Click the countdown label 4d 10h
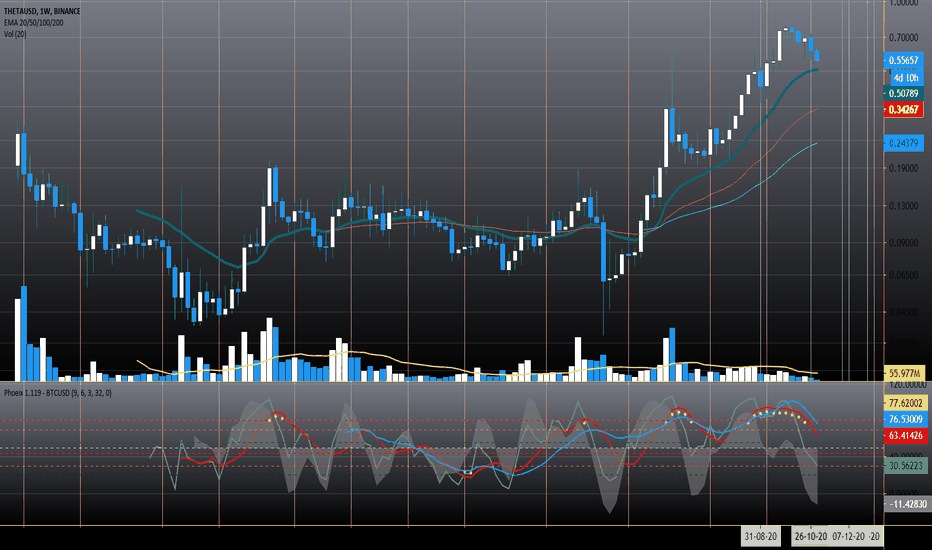Image resolution: width=932 pixels, height=550 pixels. [x=906, y=78]
